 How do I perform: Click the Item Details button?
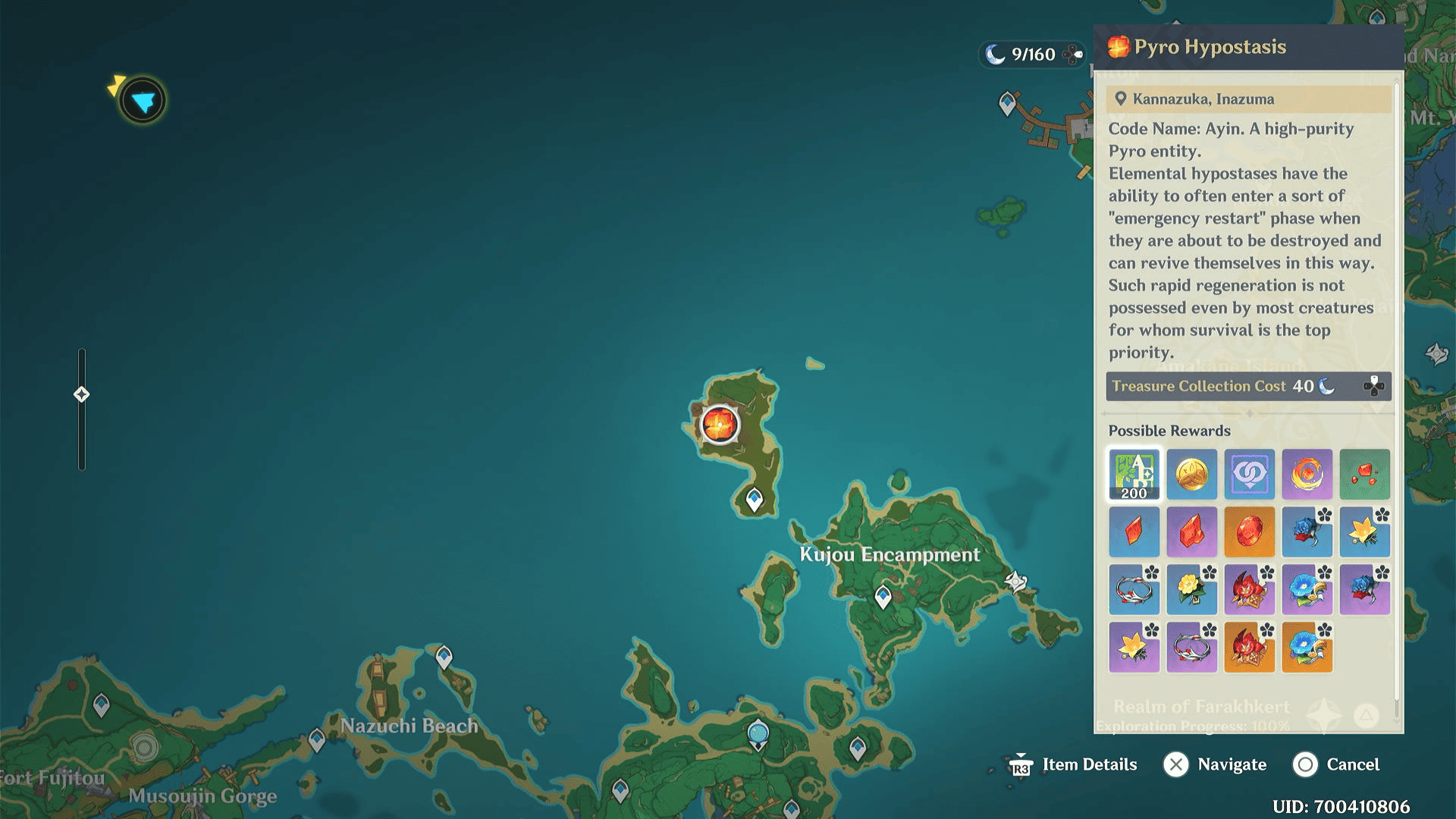click(x=1089, y=764)
